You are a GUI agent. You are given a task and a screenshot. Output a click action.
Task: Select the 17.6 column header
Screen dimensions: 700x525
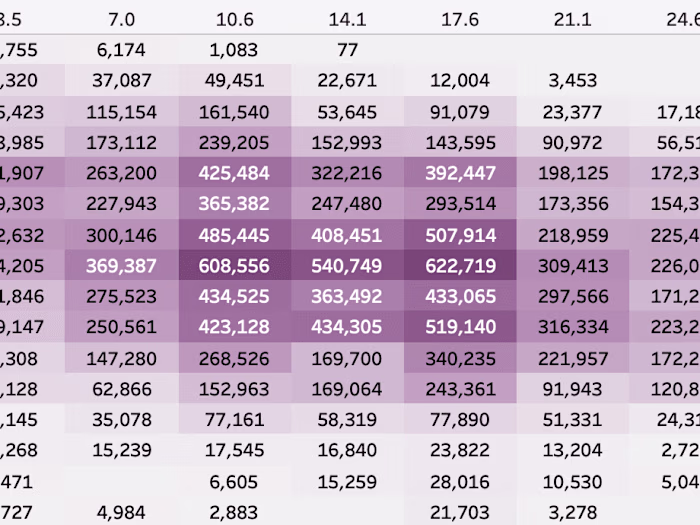tap(460, 19)
